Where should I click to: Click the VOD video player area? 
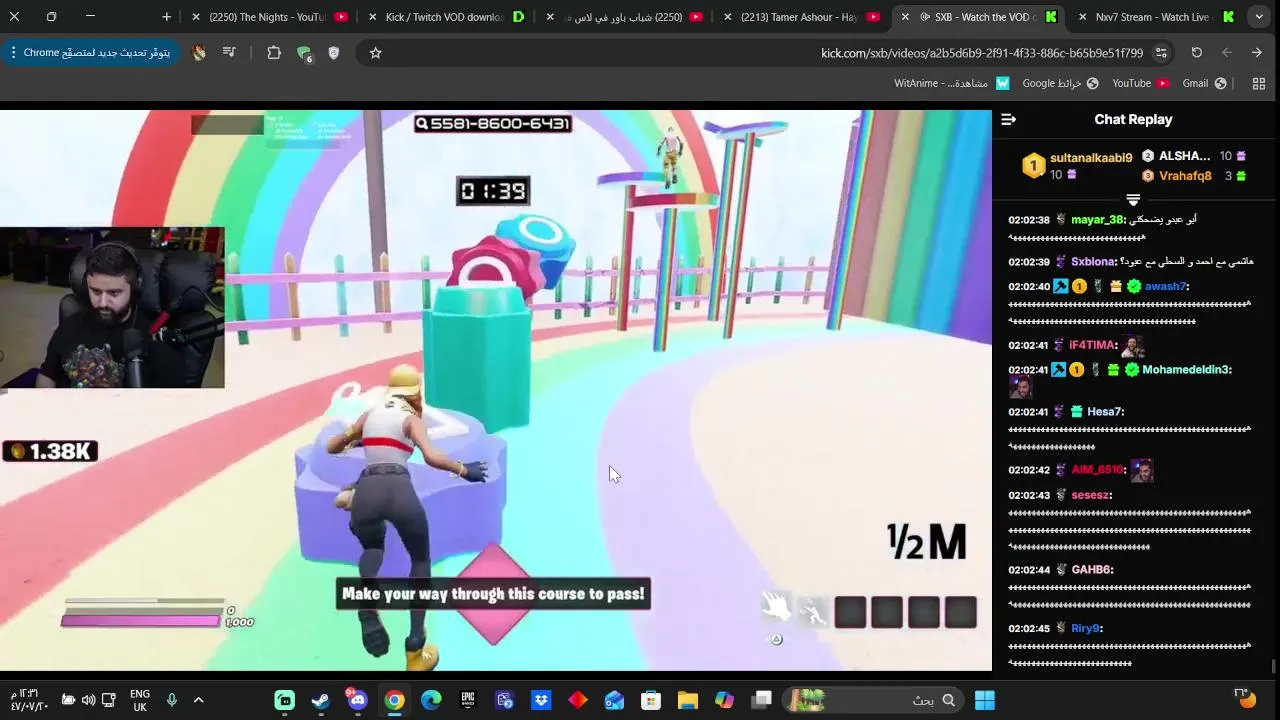coord(496,390)
